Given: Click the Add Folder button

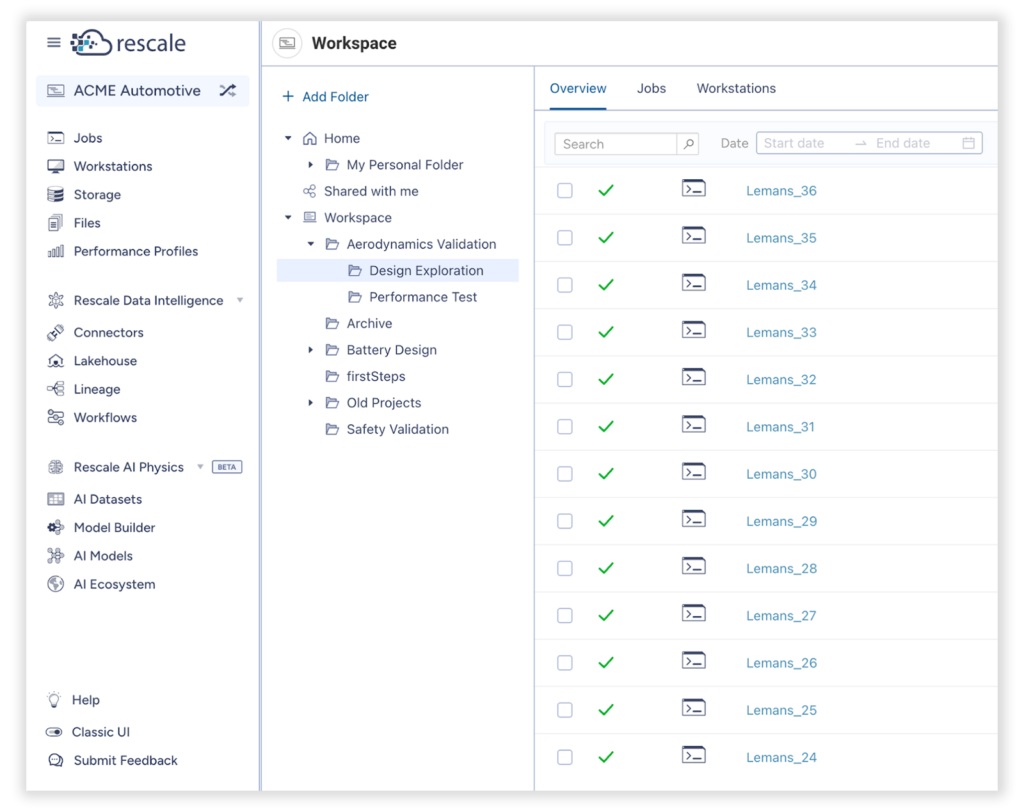Looking at the screenshot, I should coord(326,97).
